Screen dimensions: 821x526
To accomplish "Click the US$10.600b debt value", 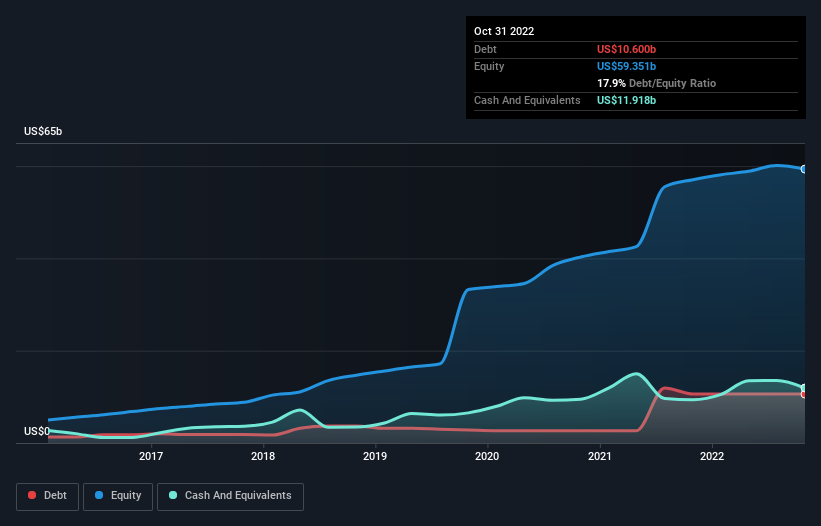I will (x=626, y=49).
